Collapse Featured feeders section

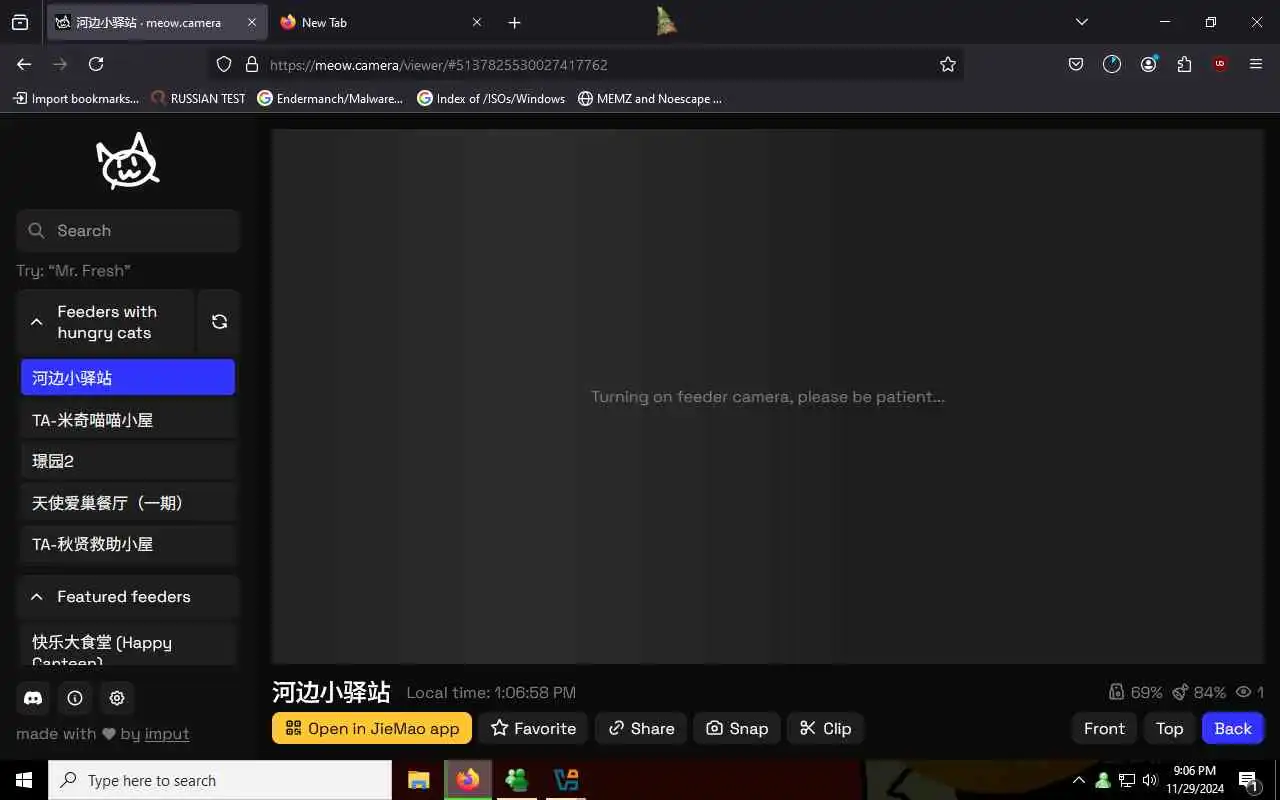click(128, 596)
